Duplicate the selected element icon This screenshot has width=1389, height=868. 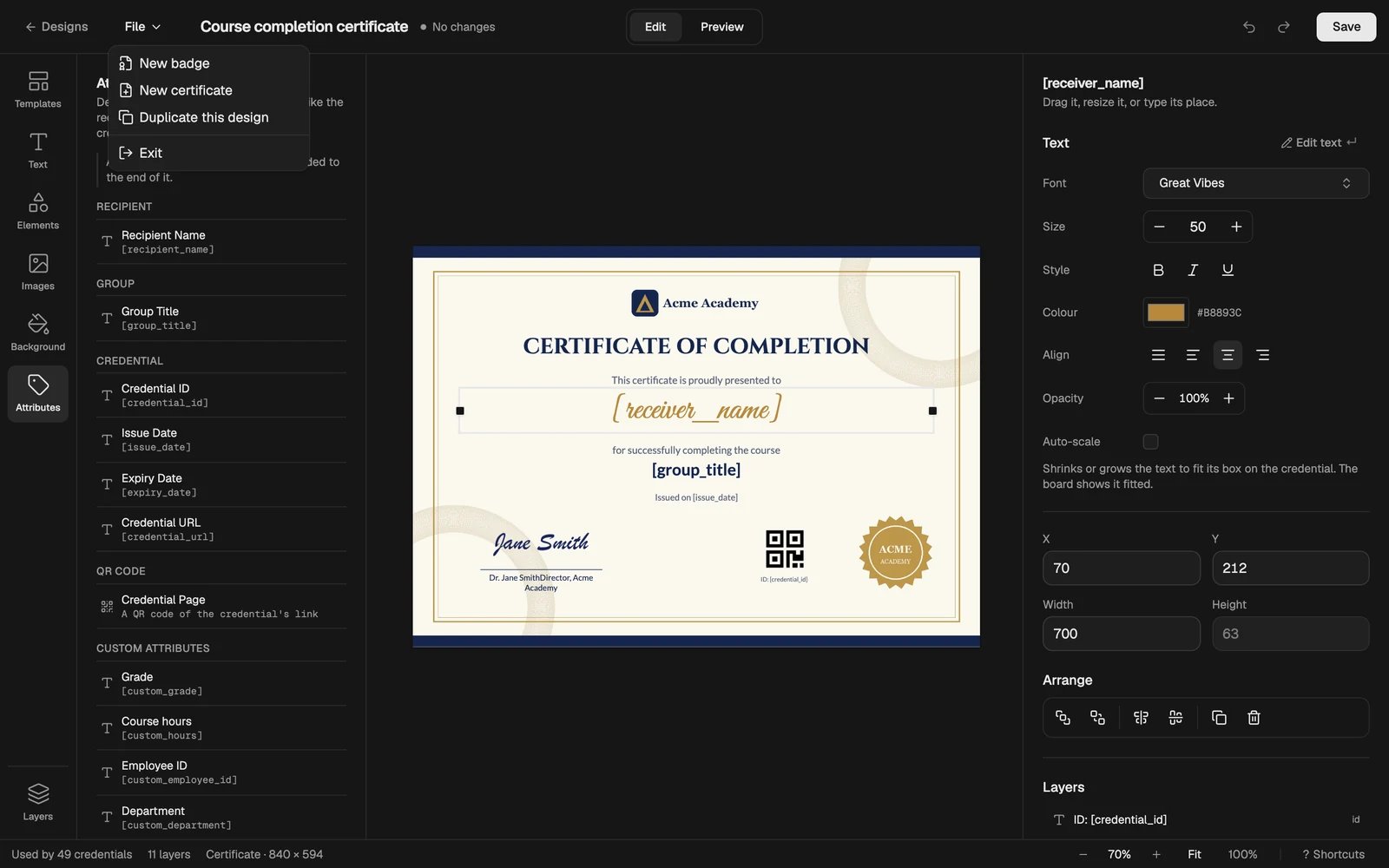pos(1219,718)
